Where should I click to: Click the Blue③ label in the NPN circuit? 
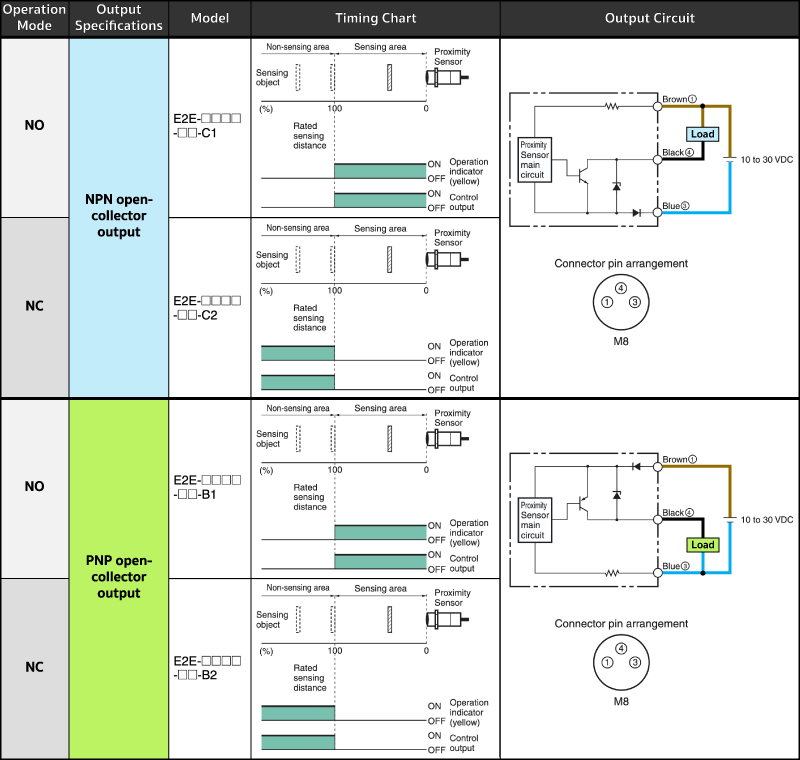click(x=676, y=206)
